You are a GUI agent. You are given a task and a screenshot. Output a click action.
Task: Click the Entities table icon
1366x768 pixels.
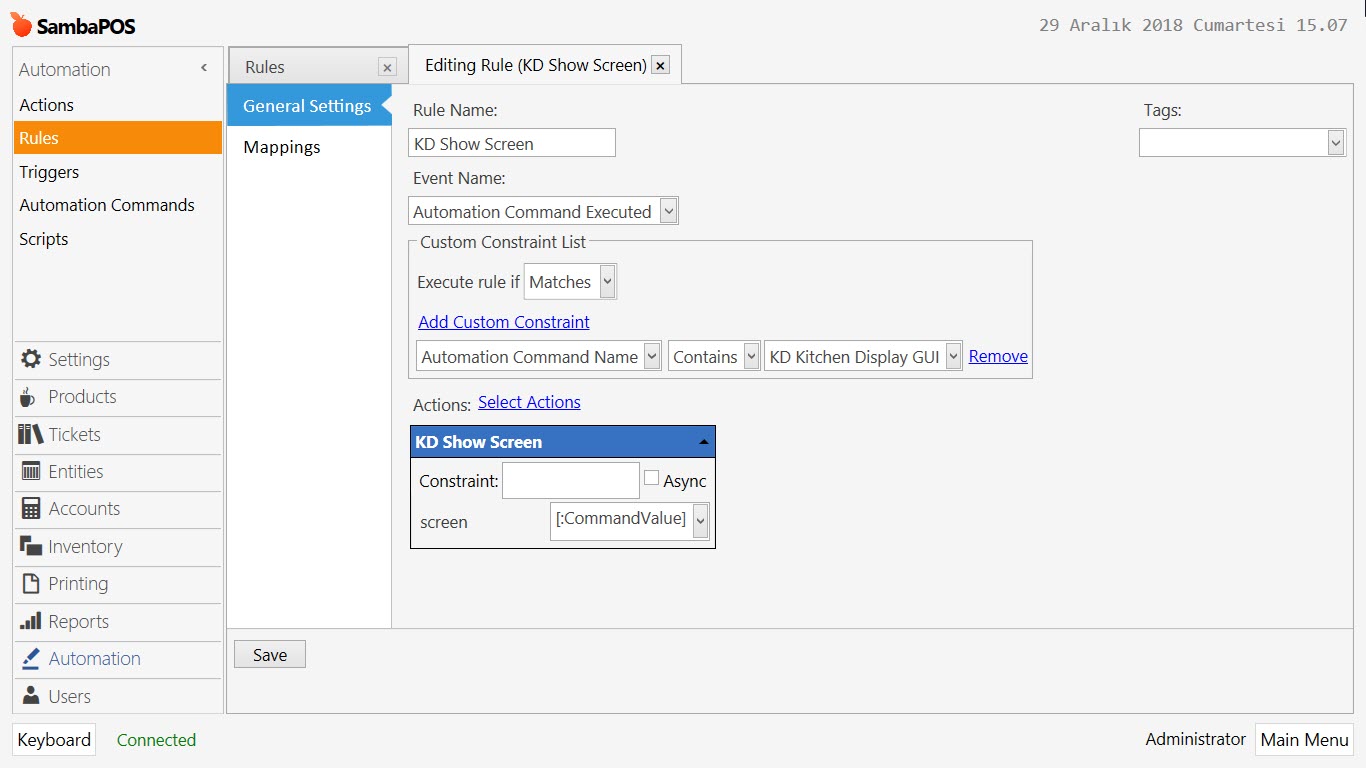tap(31, 471)
